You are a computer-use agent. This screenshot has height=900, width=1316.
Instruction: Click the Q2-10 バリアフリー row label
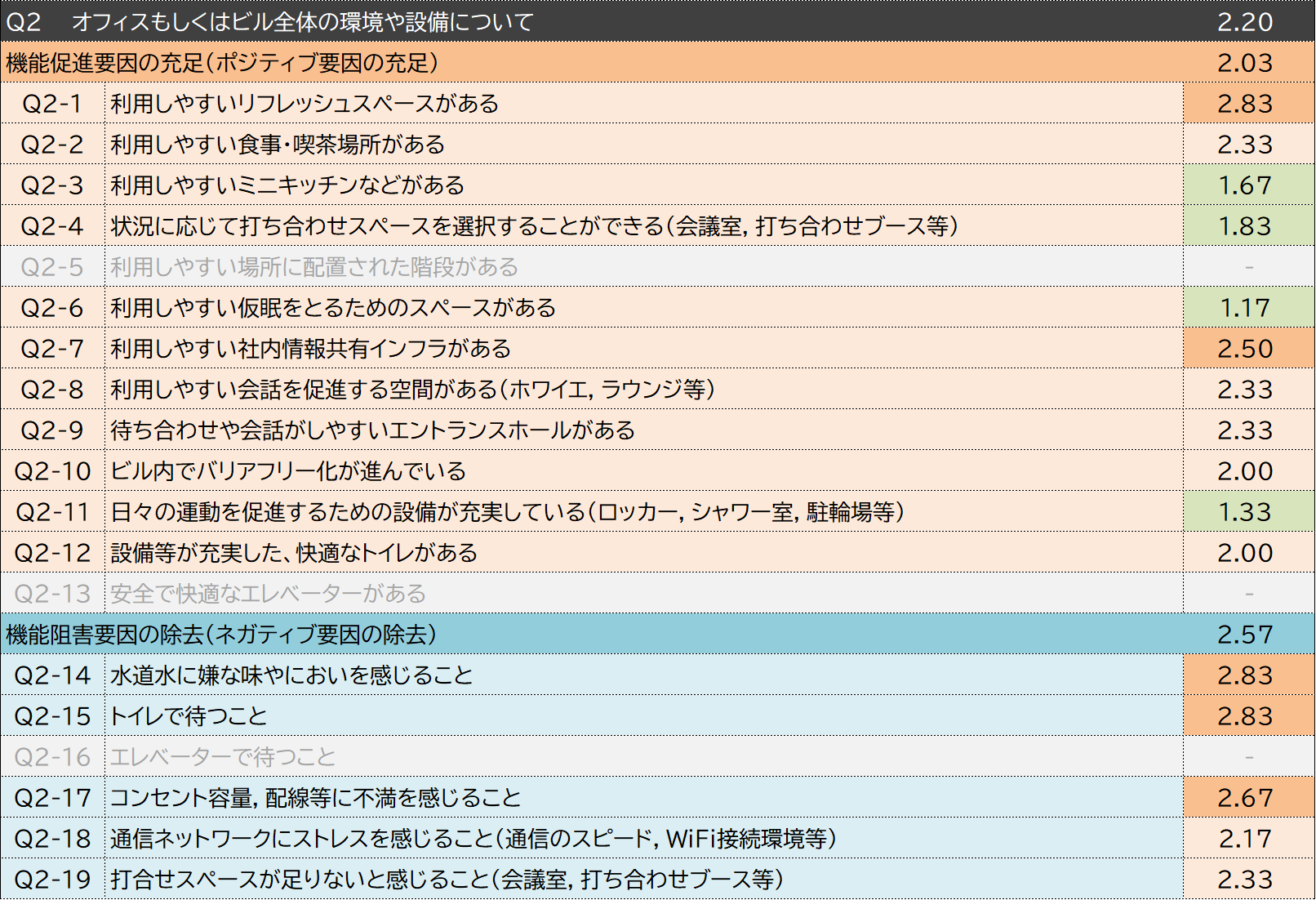tap(52, 471)
